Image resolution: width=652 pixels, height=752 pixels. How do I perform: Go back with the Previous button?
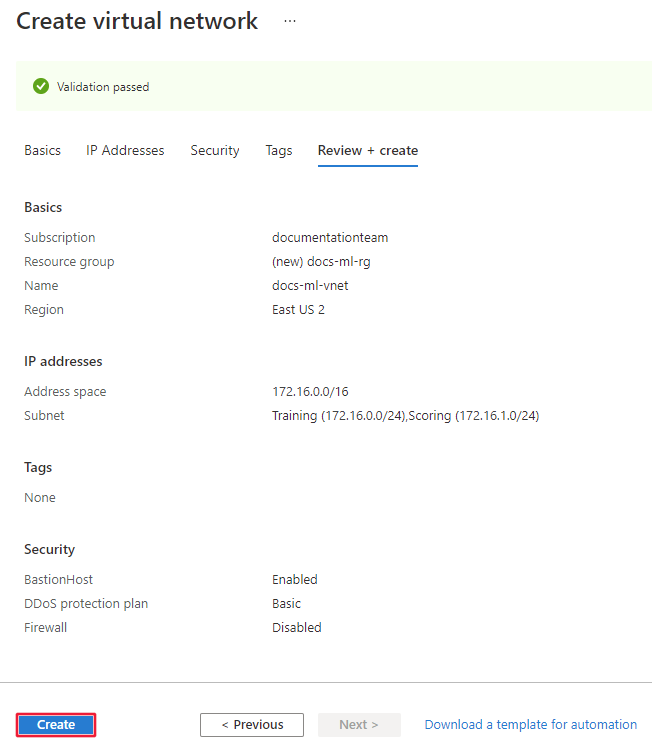tap(252, 725)
